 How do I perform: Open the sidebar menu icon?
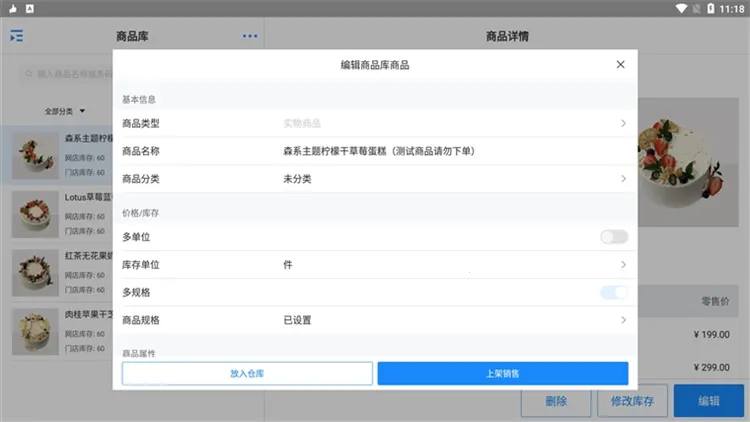(17, 36)
